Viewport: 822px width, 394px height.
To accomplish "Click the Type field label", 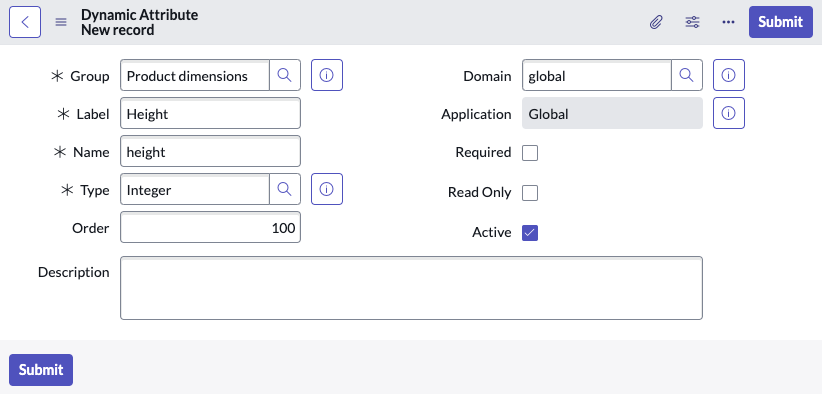I will 95,190.
